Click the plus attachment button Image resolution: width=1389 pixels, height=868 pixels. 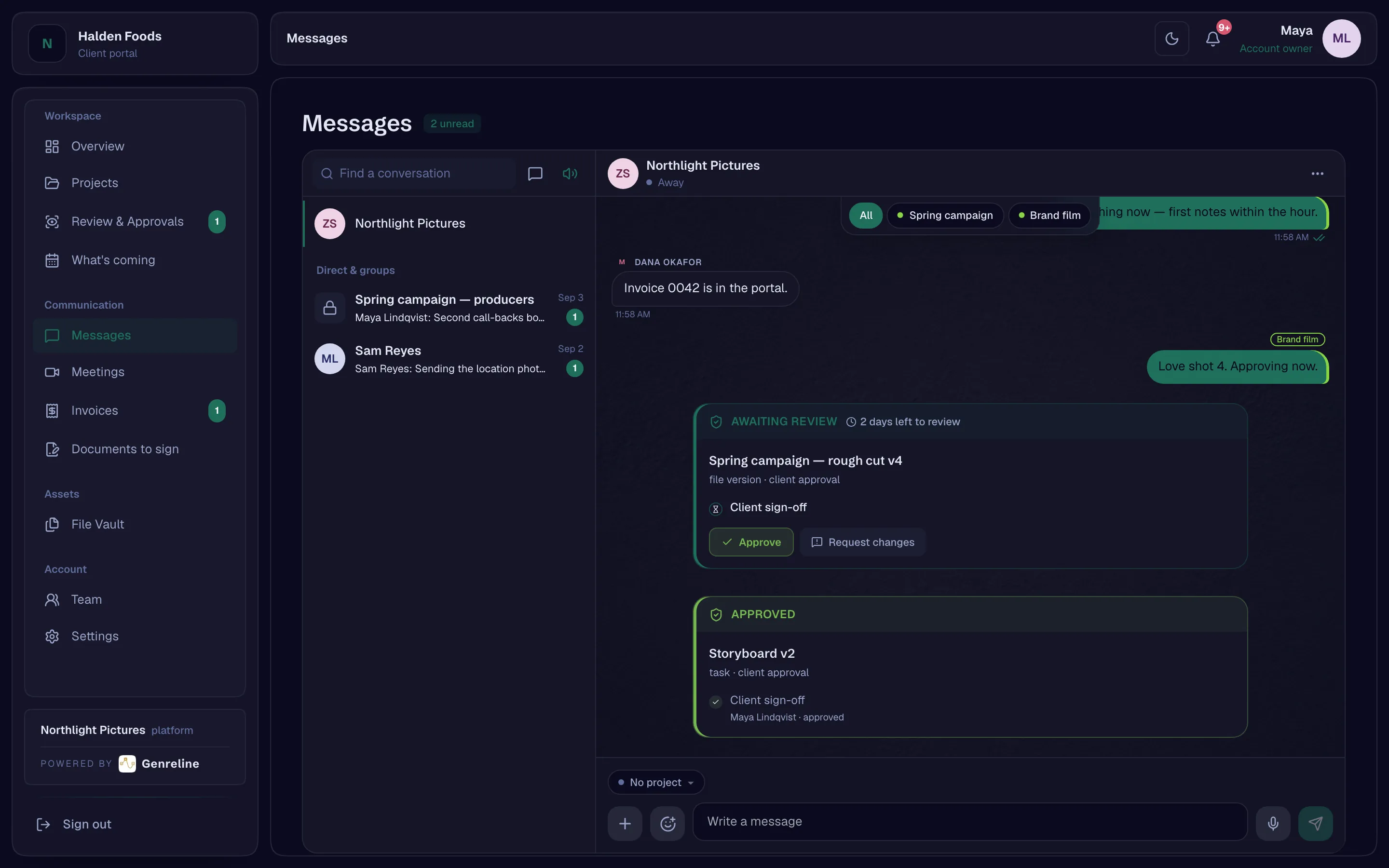click(625, 823)
